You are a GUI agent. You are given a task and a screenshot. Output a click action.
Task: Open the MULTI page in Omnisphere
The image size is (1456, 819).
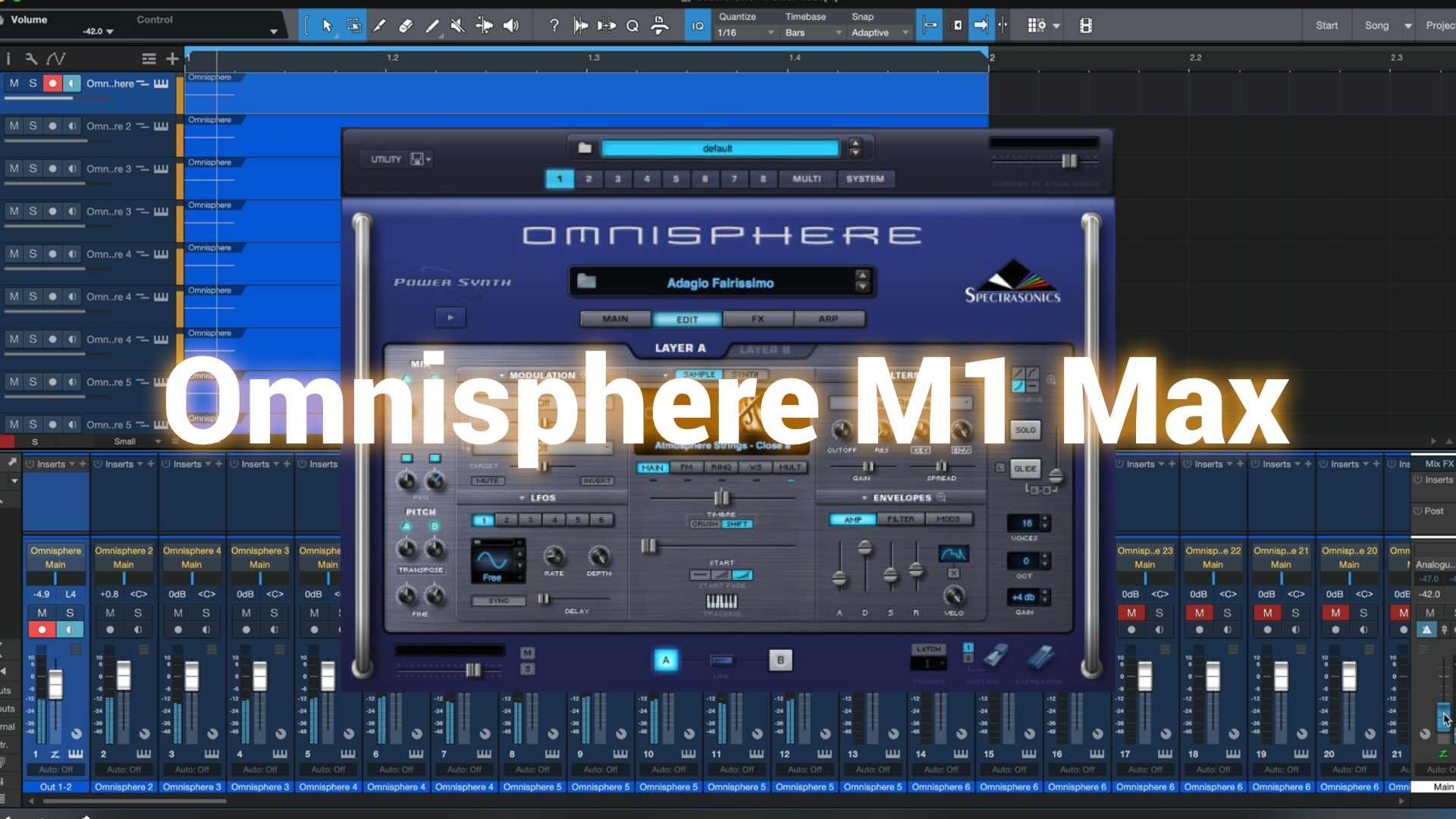click(x=806, y=179)
